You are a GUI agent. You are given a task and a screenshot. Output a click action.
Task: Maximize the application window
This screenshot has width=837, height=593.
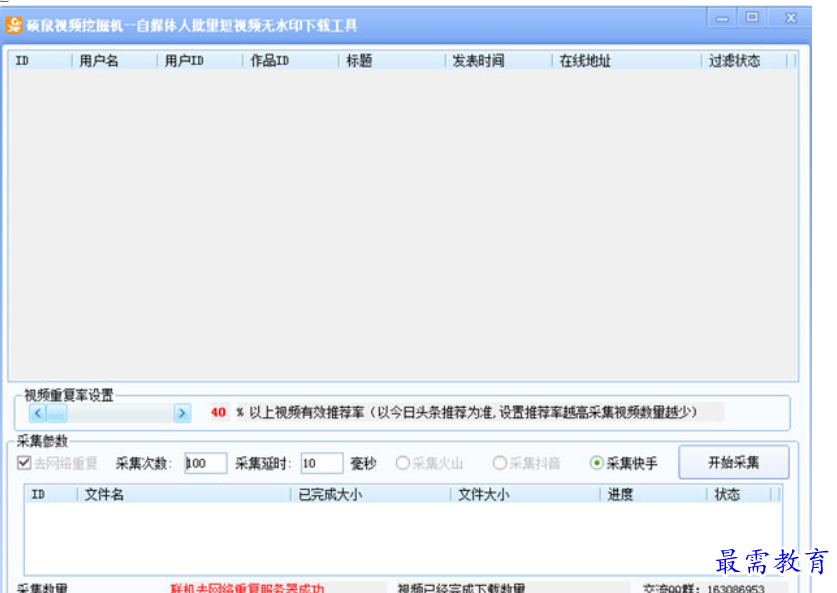tap(752, 18)
